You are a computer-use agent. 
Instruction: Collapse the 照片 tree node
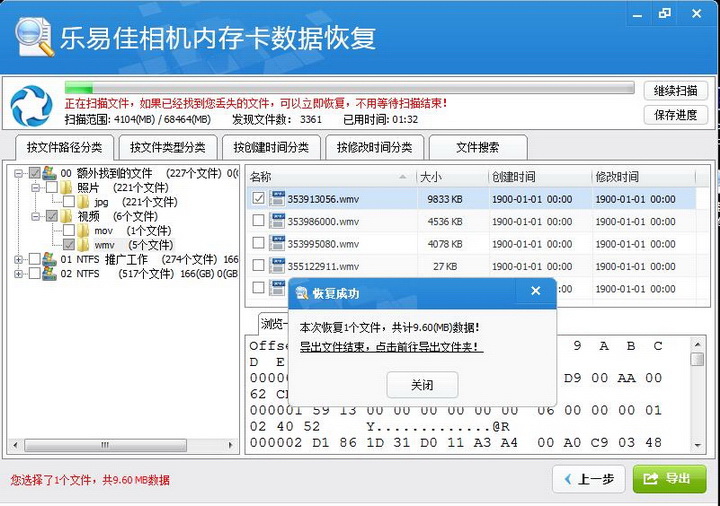pos(35,188)
